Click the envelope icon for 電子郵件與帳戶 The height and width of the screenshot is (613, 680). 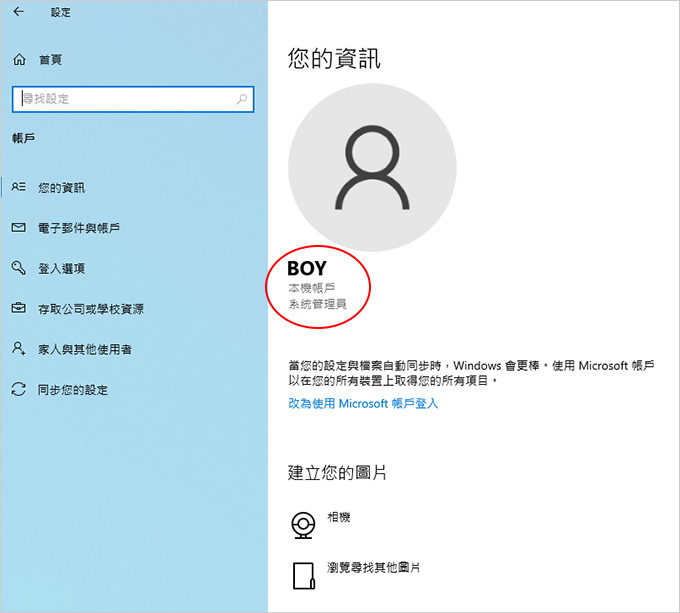coord(18,227)
